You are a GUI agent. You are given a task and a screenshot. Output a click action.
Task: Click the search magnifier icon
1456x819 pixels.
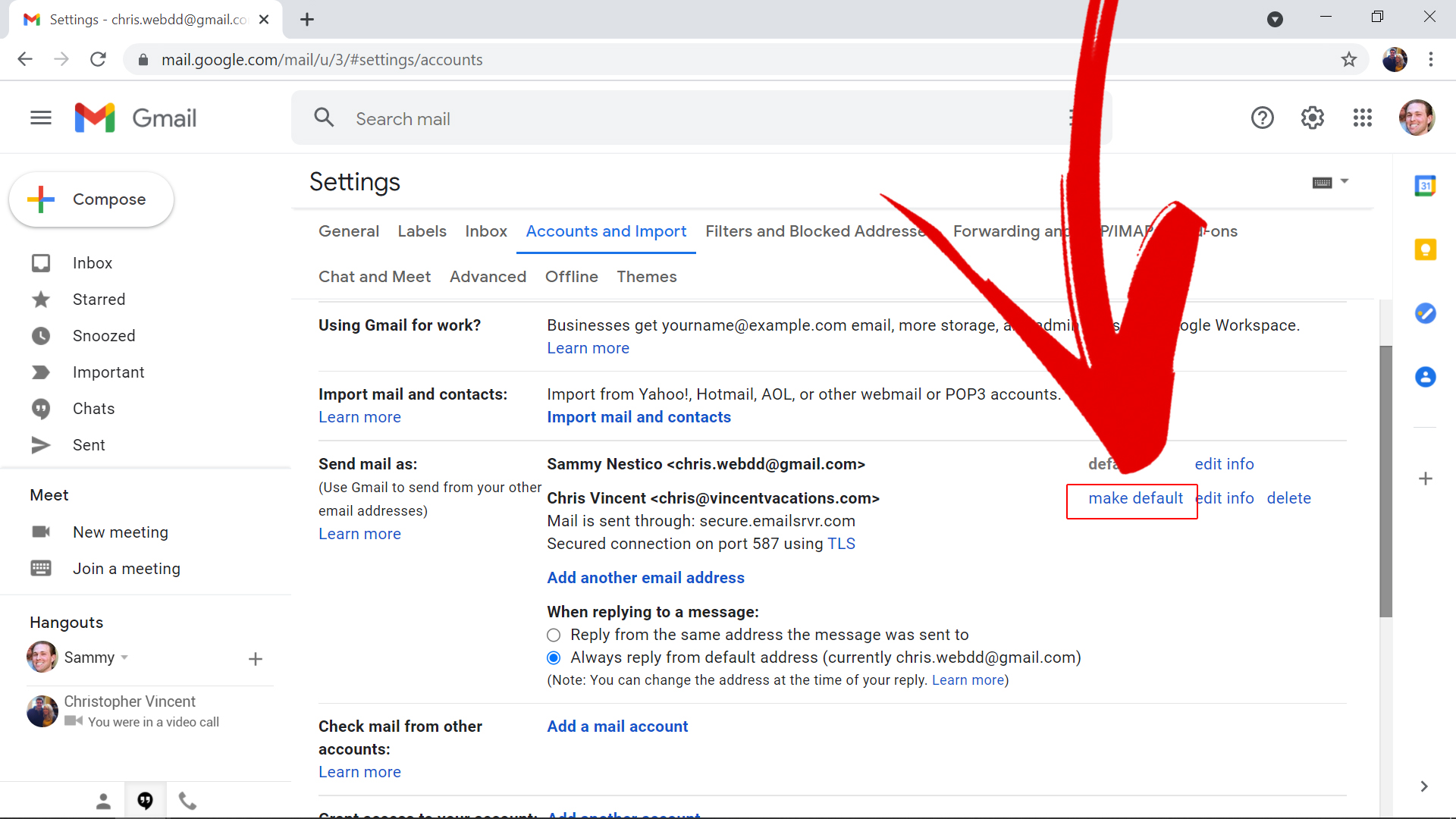coord(324,118)
